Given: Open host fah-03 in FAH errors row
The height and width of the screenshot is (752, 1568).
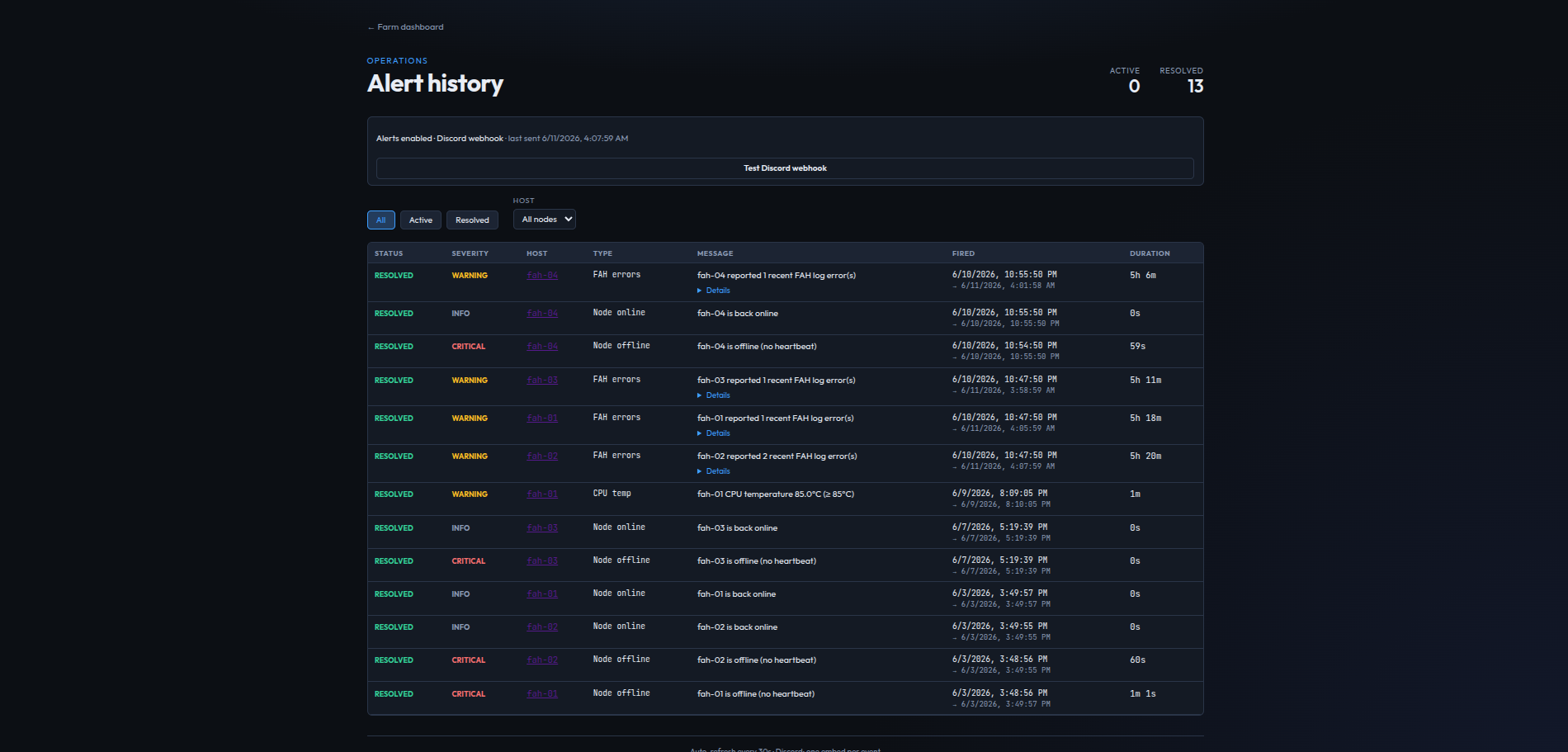Looking at the screenshot, I should tap(542, 381).
